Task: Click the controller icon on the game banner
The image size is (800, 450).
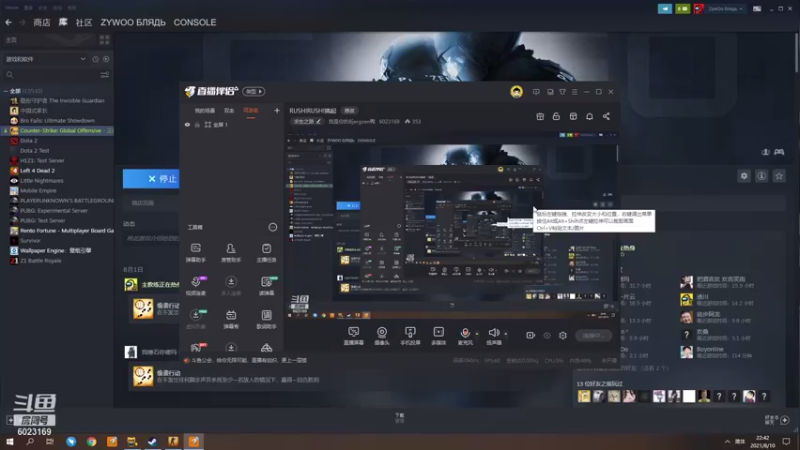Action: tap(779, 152)
